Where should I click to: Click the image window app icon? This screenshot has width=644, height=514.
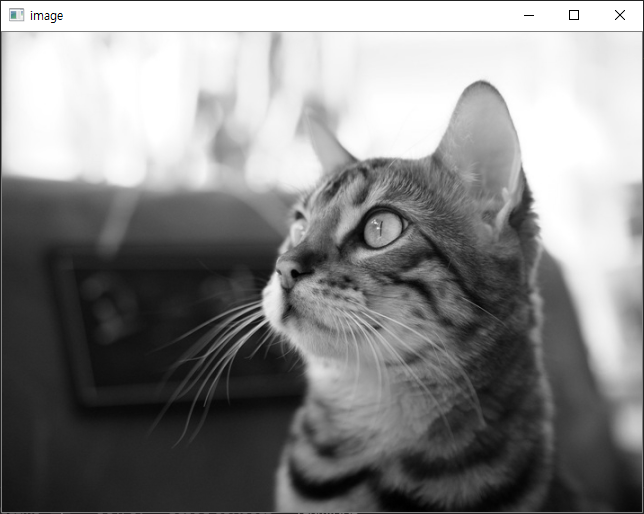16,15
